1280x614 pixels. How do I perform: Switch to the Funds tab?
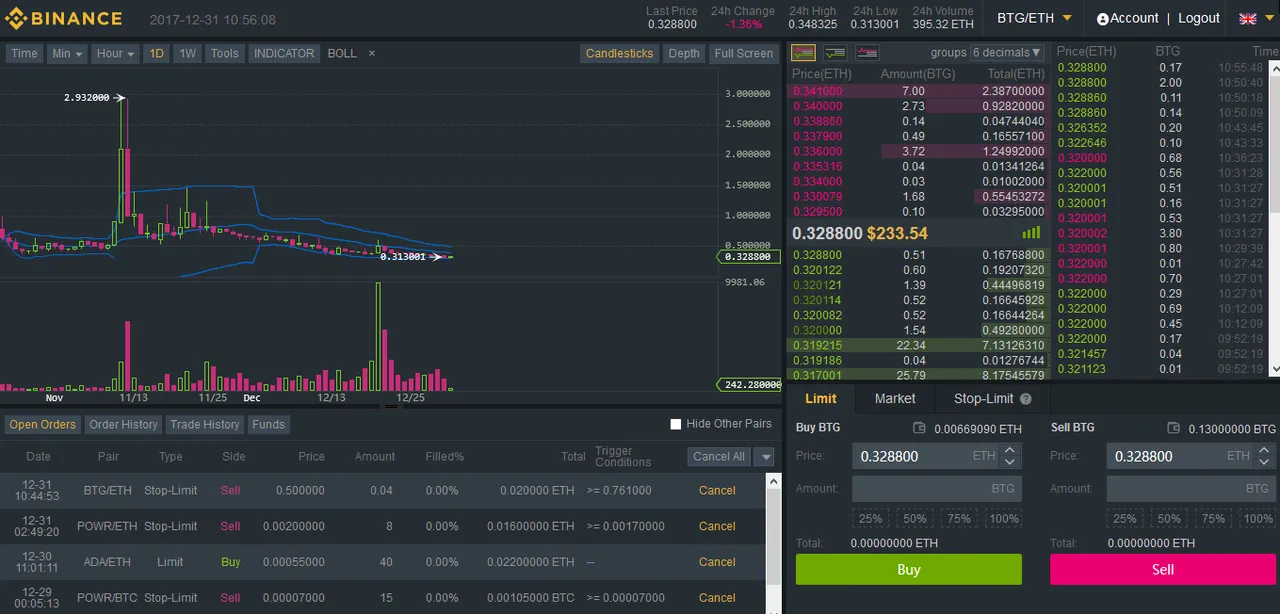click(x=268, y=424)
